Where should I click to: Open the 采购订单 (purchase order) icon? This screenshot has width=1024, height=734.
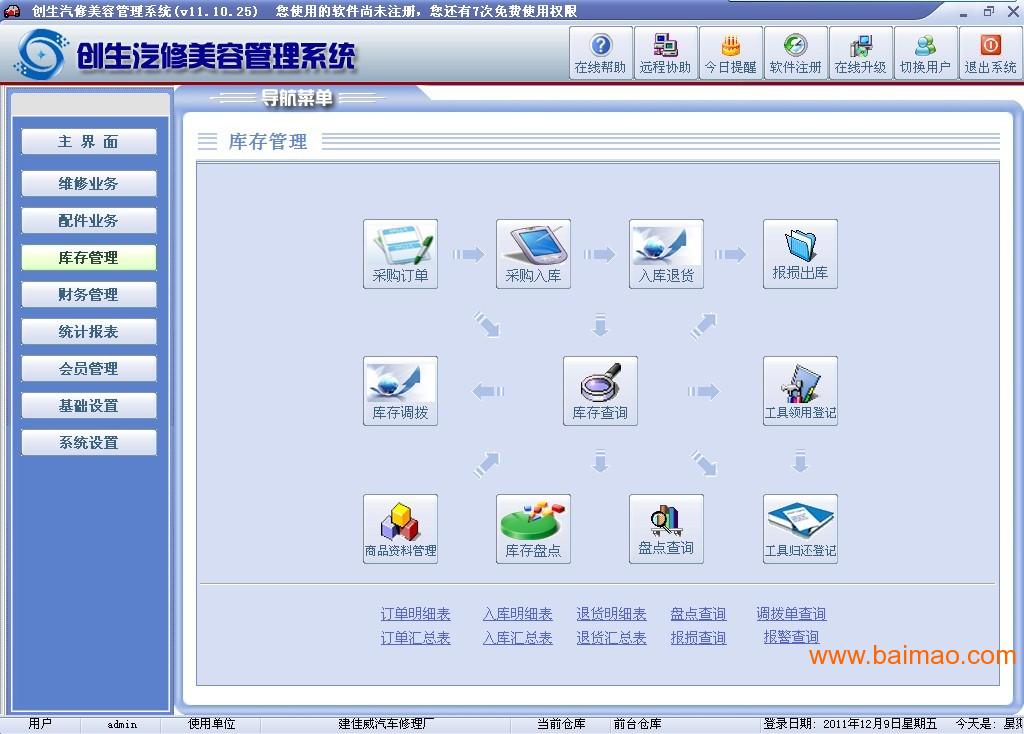(400, 253)
